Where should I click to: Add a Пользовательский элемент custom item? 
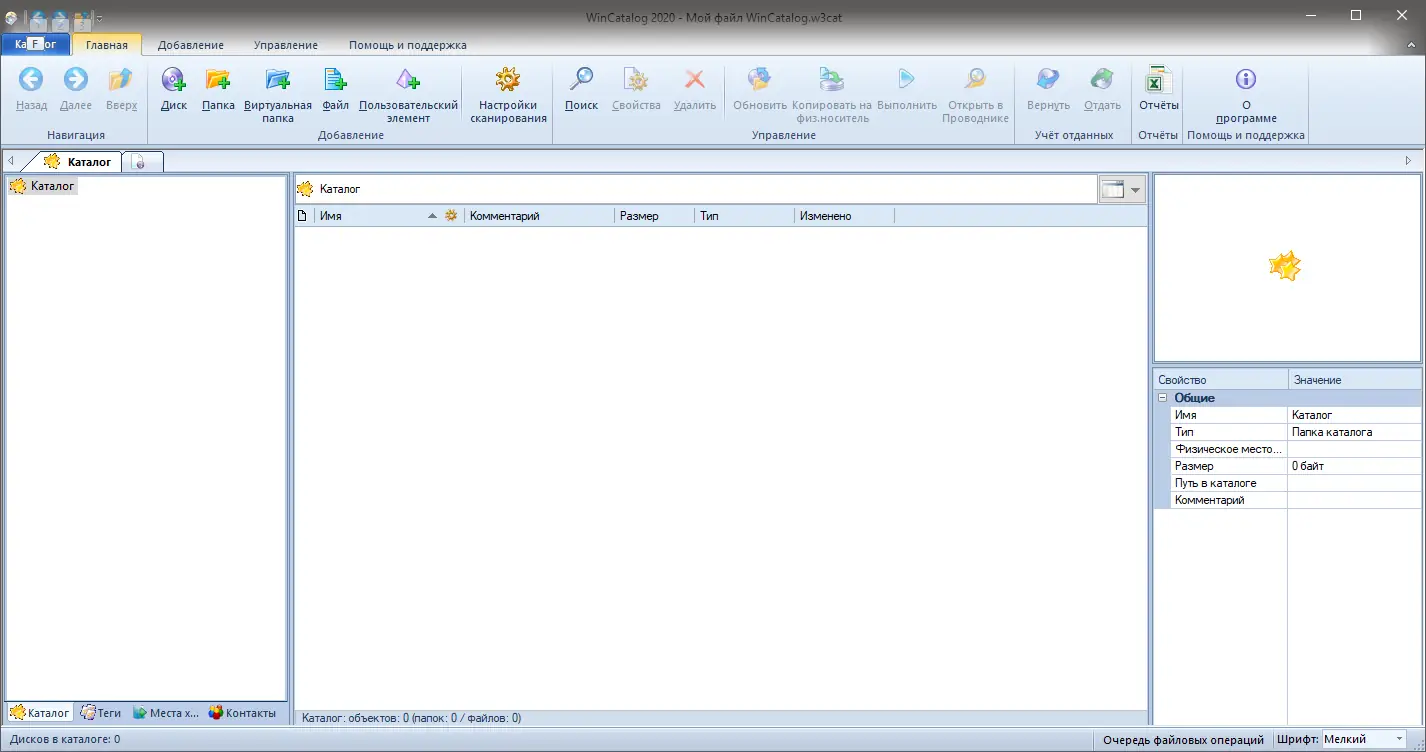point(408,95)
